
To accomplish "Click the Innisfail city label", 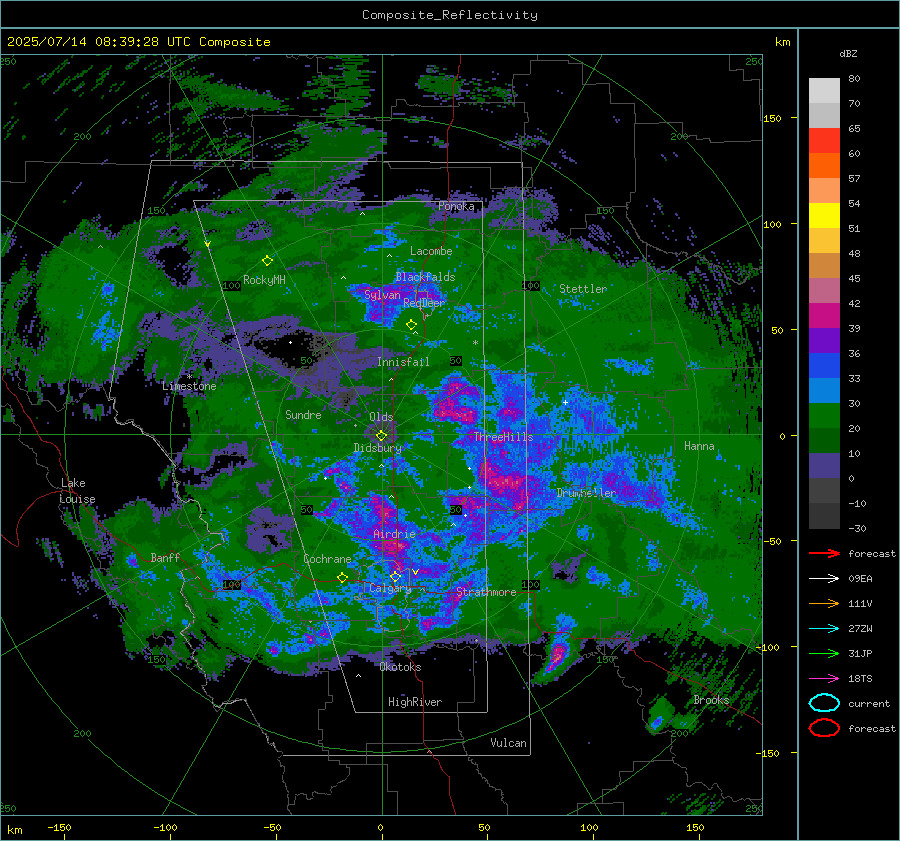I will [x=403, y=362].
